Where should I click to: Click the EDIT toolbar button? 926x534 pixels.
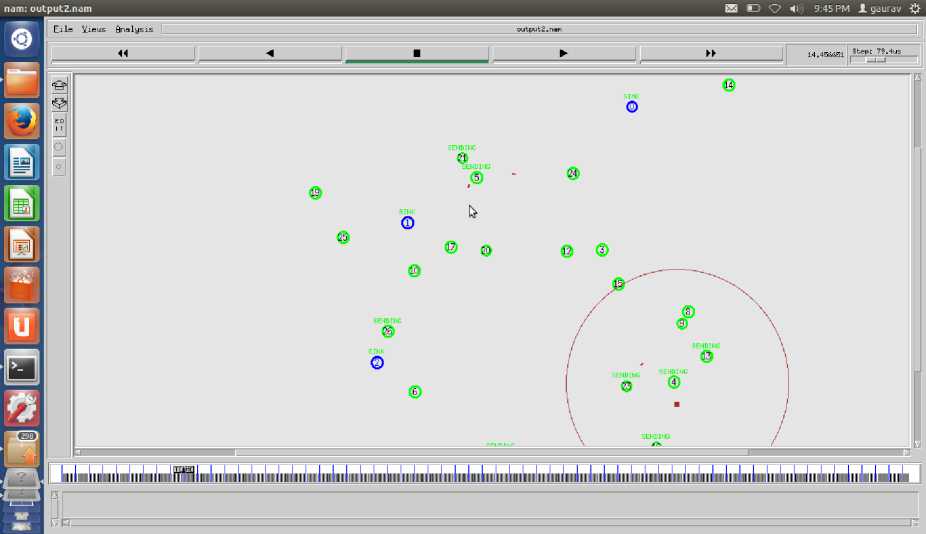click(59, 125)
